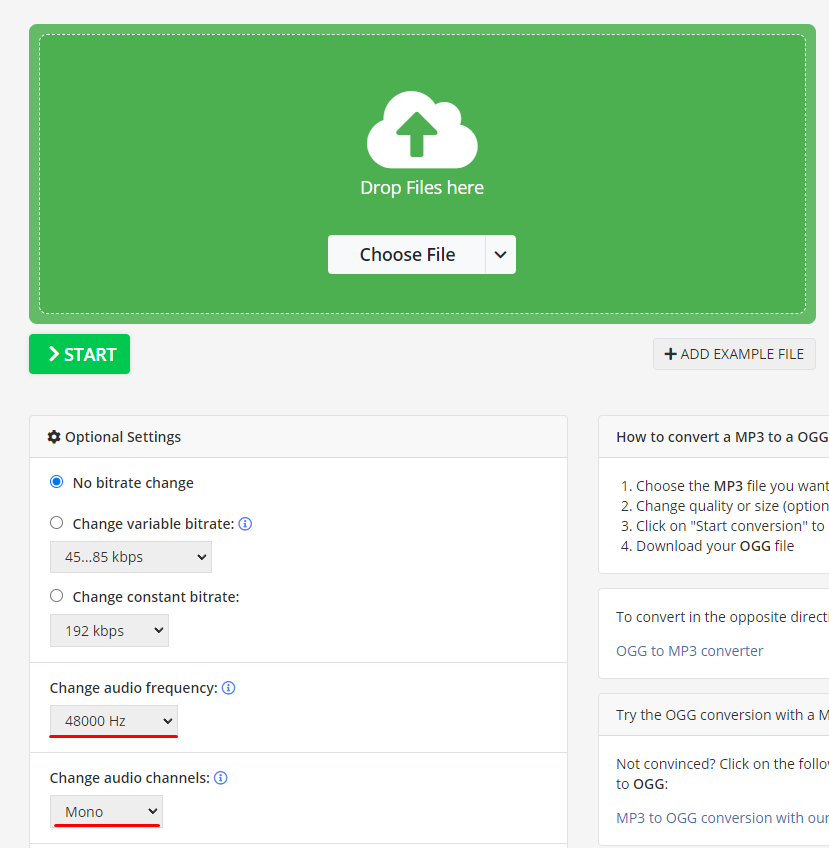
Task: Click the cloud upload icon
Action: pyautogui.click(x=421, y=128)
